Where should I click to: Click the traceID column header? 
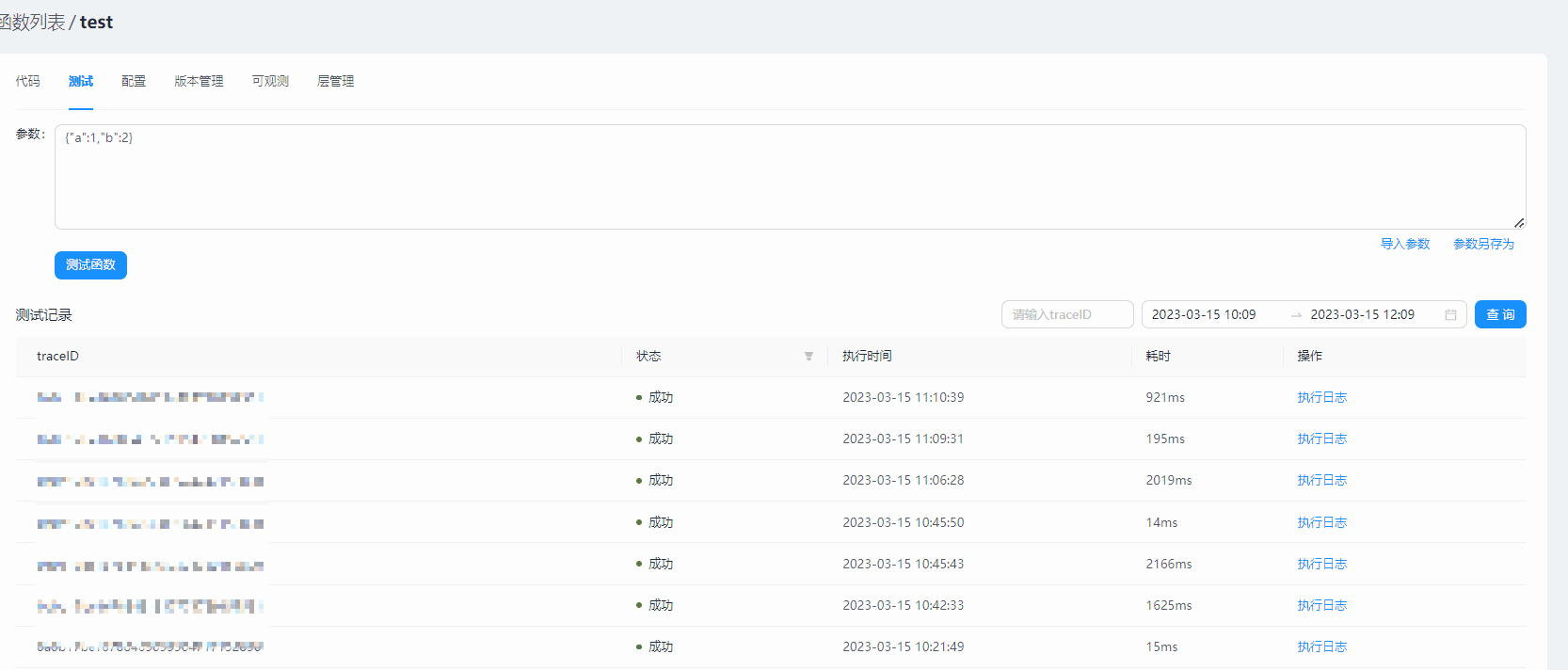click(x=57, y=356)
